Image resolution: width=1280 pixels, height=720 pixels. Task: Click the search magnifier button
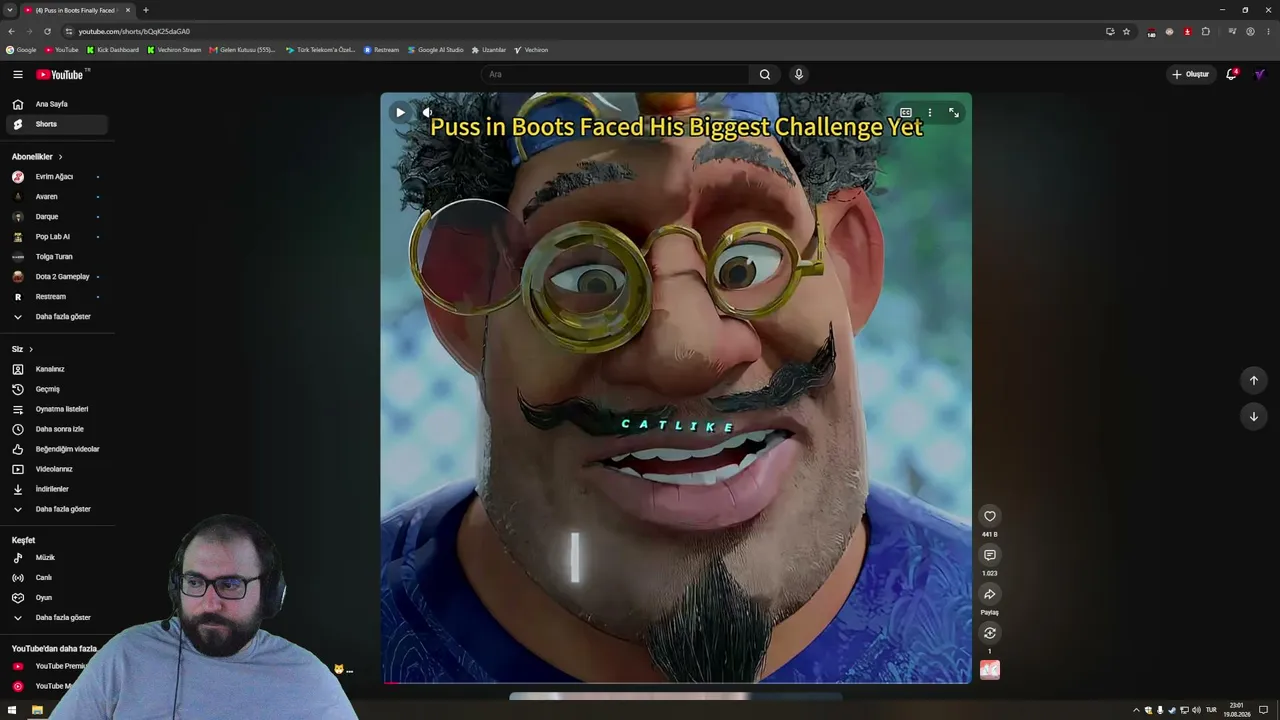click(x=765, y=74)
